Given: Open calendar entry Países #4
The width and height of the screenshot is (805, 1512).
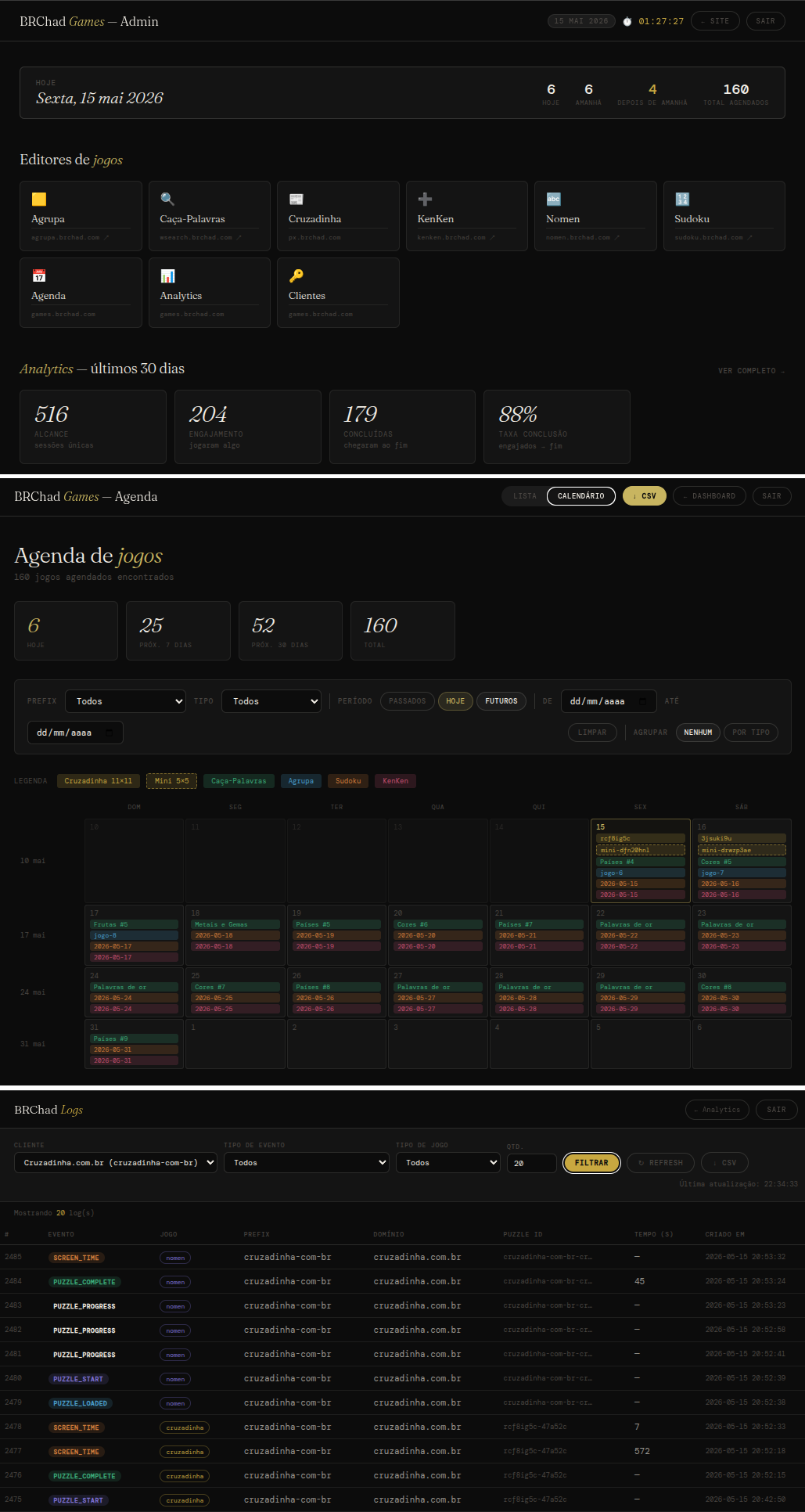Looking at the screenshot, I should [x=641, y=862].
